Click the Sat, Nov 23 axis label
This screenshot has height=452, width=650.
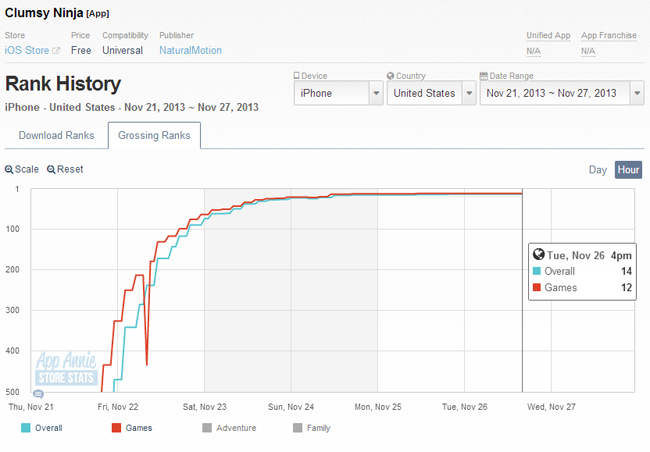click(205, 407)
